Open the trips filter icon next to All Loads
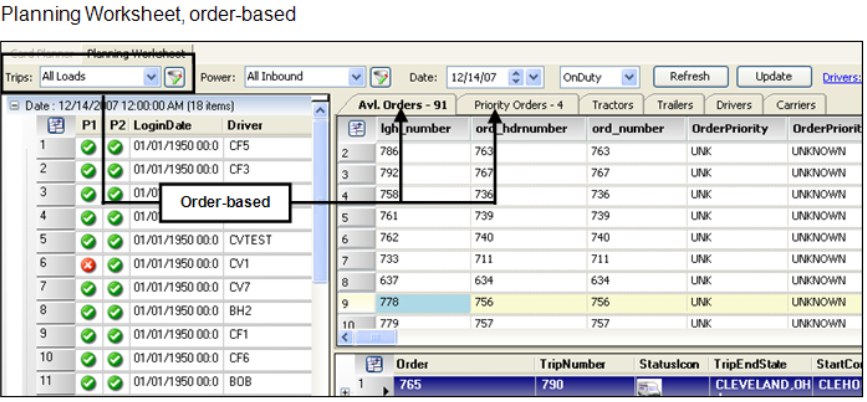 174,77
